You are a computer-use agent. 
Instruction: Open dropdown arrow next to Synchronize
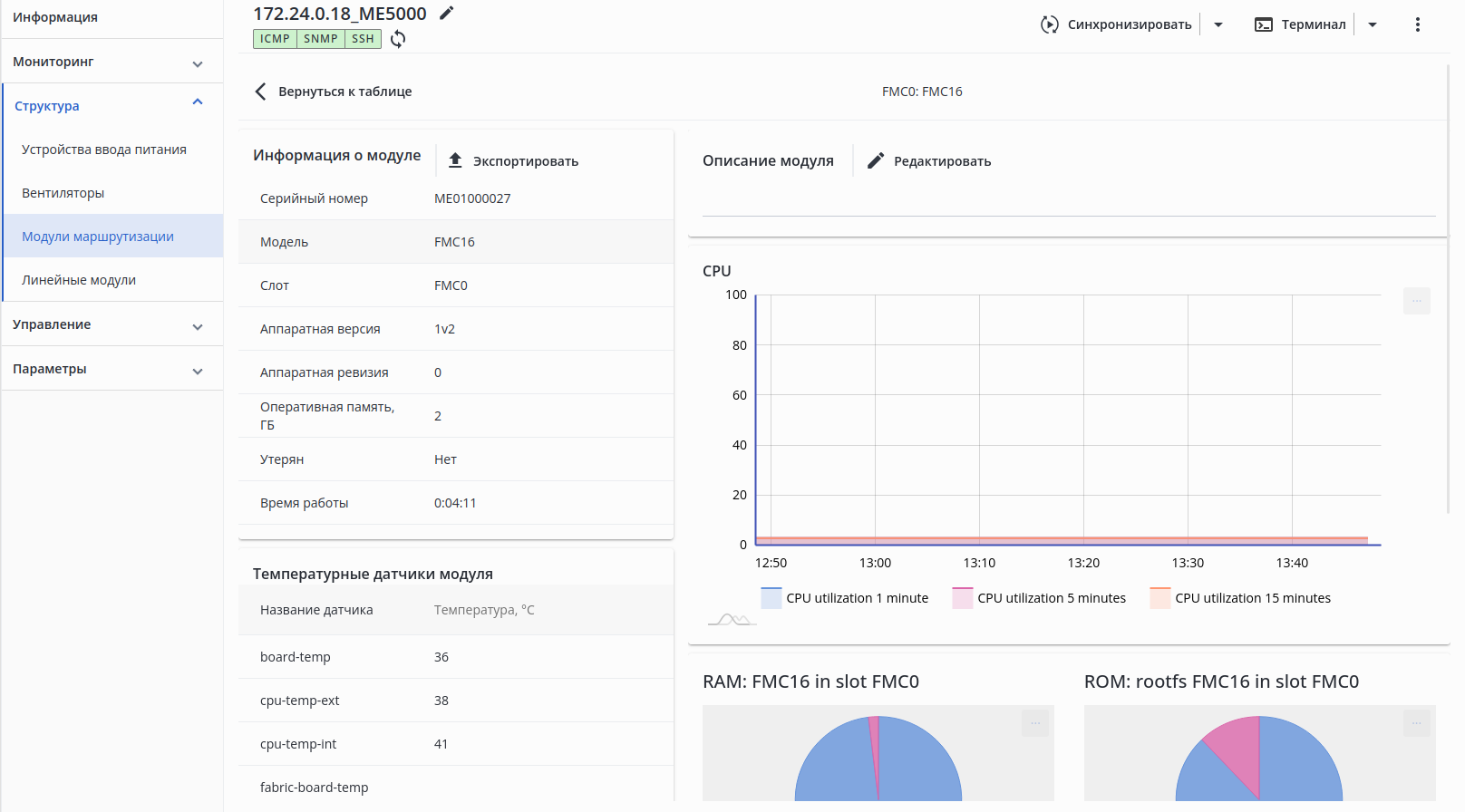[x=1218, y=24]
